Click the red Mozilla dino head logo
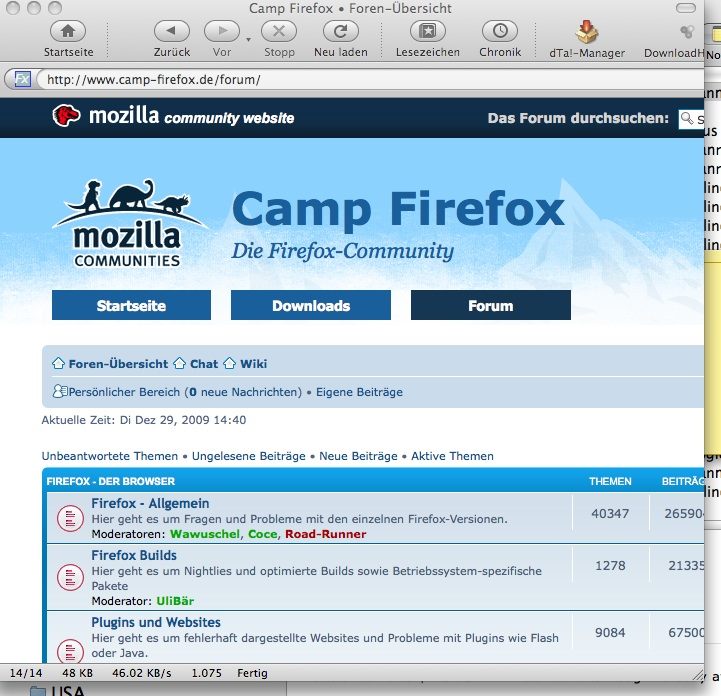This screenshot has width=721, height=696. point(66,115)
